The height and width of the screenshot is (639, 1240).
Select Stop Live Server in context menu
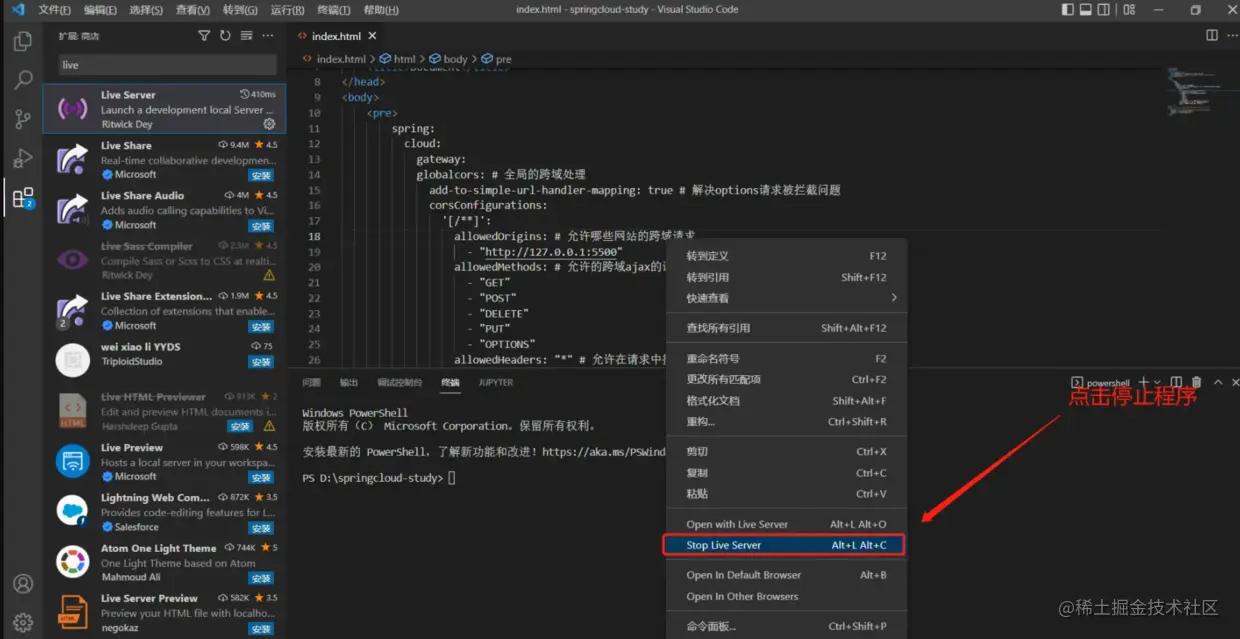[783, 545]
